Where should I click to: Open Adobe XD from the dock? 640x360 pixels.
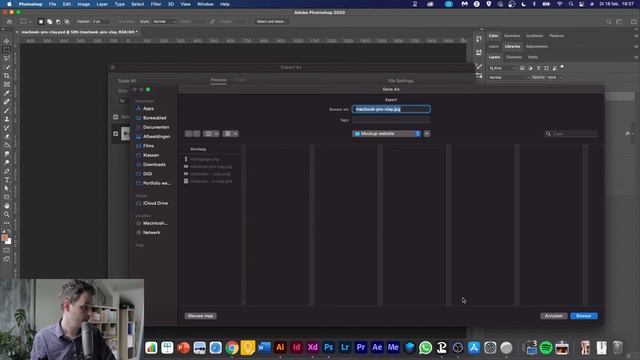pyautogui.click(x=313, y=347)
